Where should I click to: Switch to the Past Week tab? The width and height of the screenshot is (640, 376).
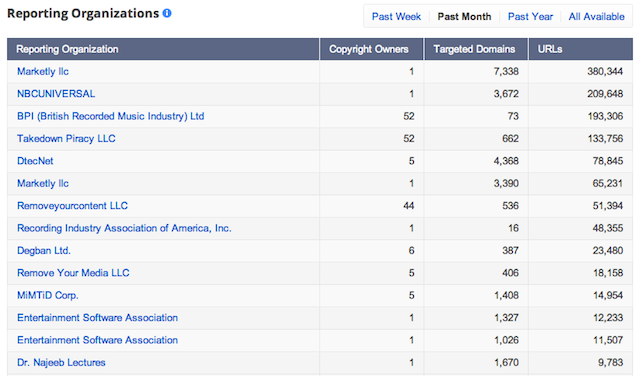tap(396, 17)
